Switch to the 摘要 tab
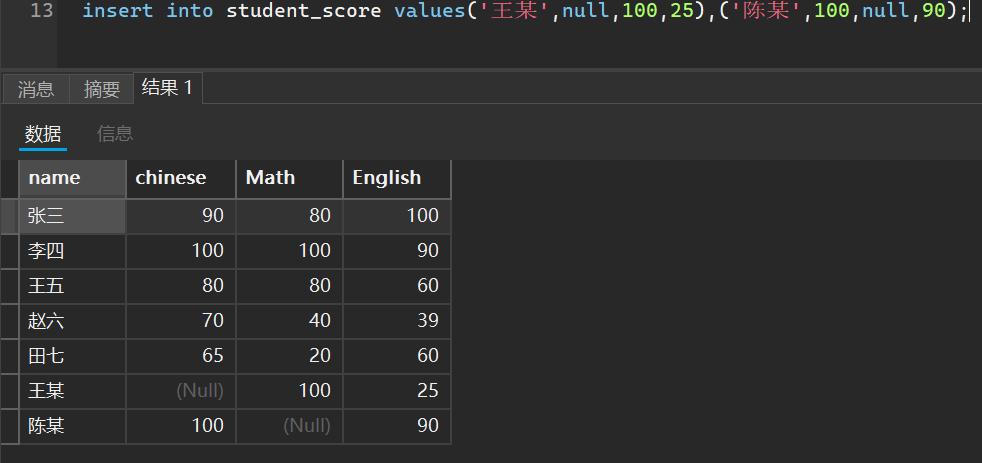The height and width of the screenshot is (463, 982). 101,89
